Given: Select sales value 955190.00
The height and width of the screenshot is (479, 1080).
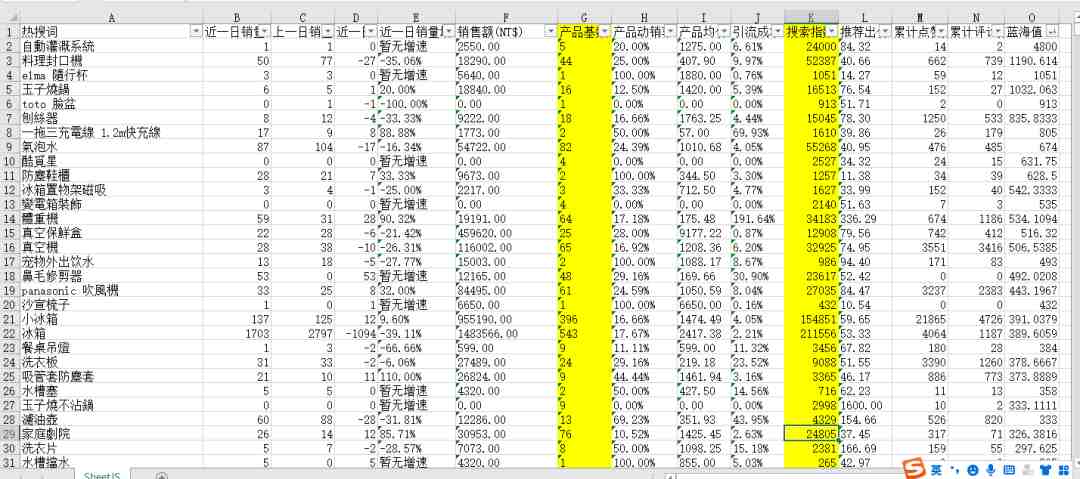Looking at the screenshot, I should pos(506,319).
